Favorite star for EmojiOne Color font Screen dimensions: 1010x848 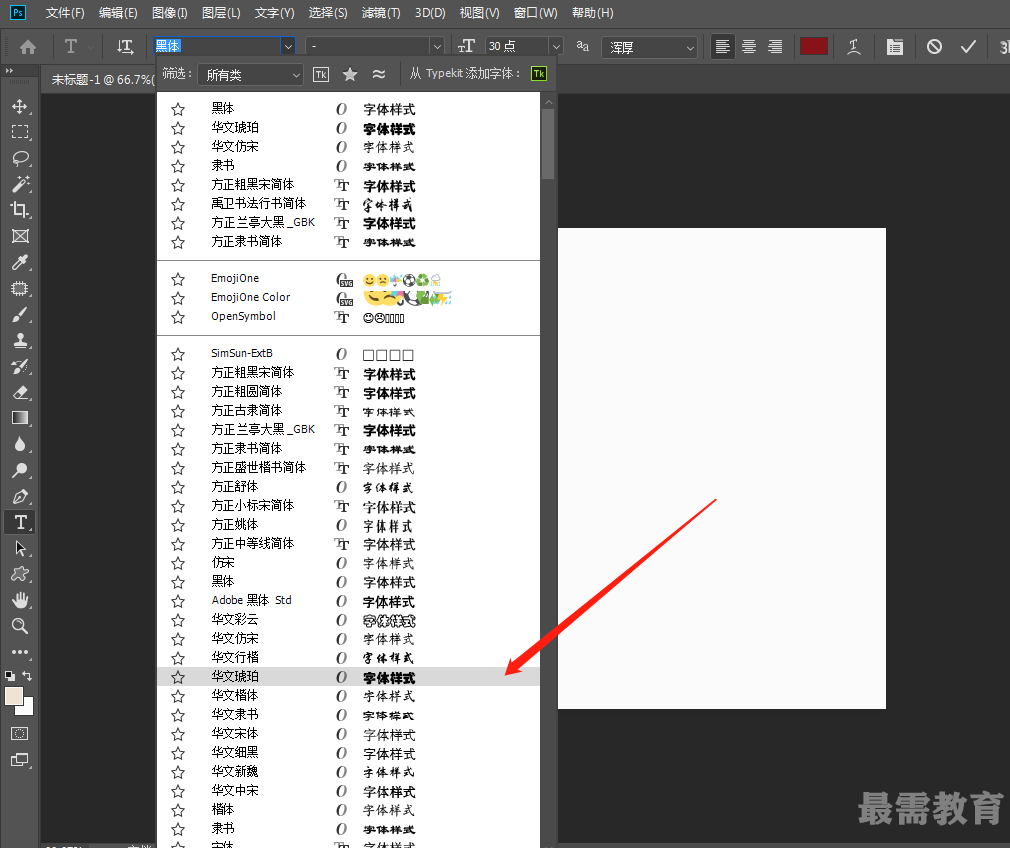pos(178,298)
